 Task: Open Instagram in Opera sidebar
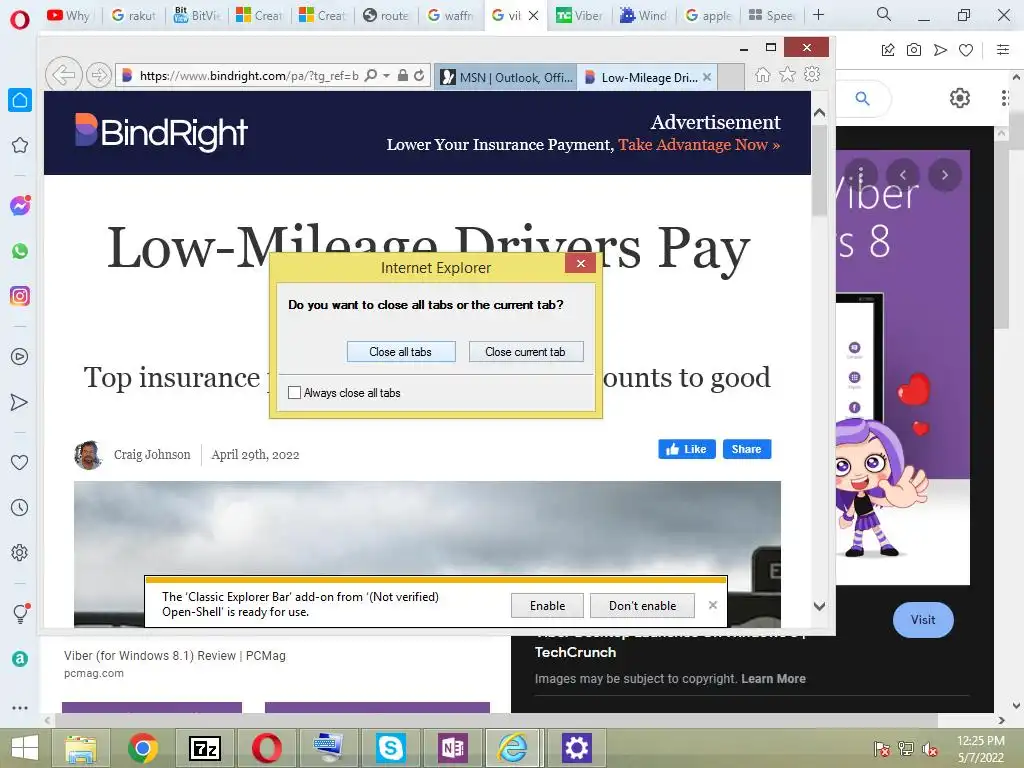coord(20,296)
